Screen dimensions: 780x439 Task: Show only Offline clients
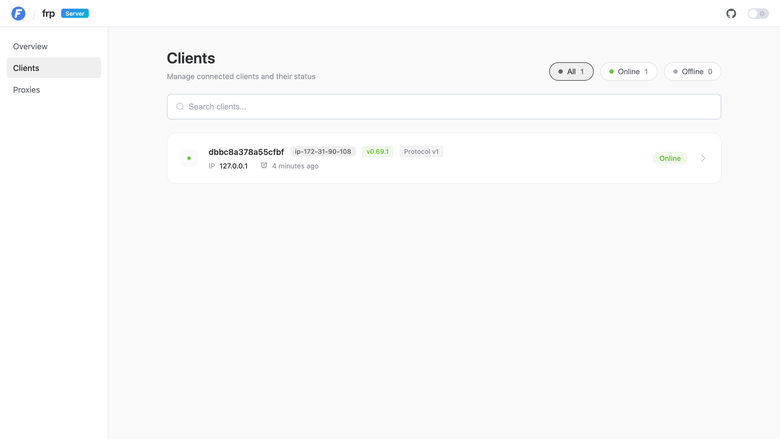(x=692, y=72)
